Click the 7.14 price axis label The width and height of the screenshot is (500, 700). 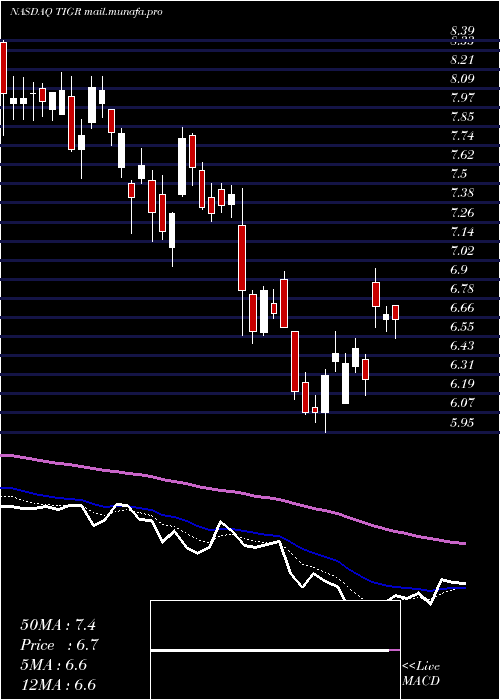462,231
